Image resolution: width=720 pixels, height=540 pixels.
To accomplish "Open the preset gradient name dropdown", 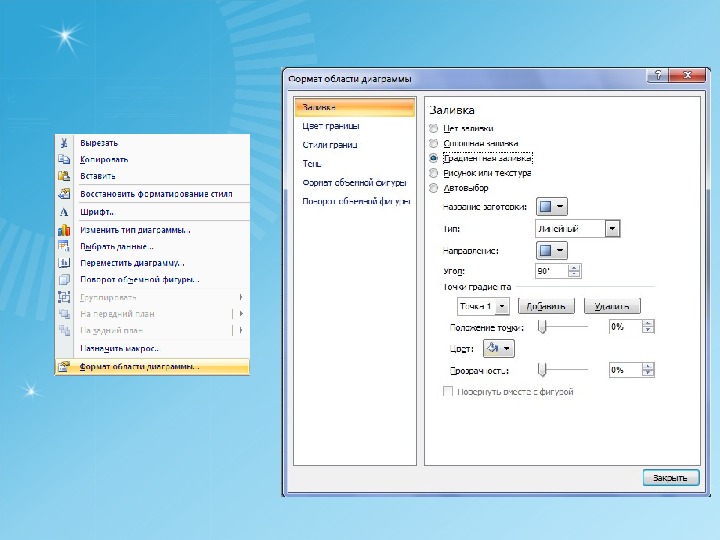I will point(551,207).
